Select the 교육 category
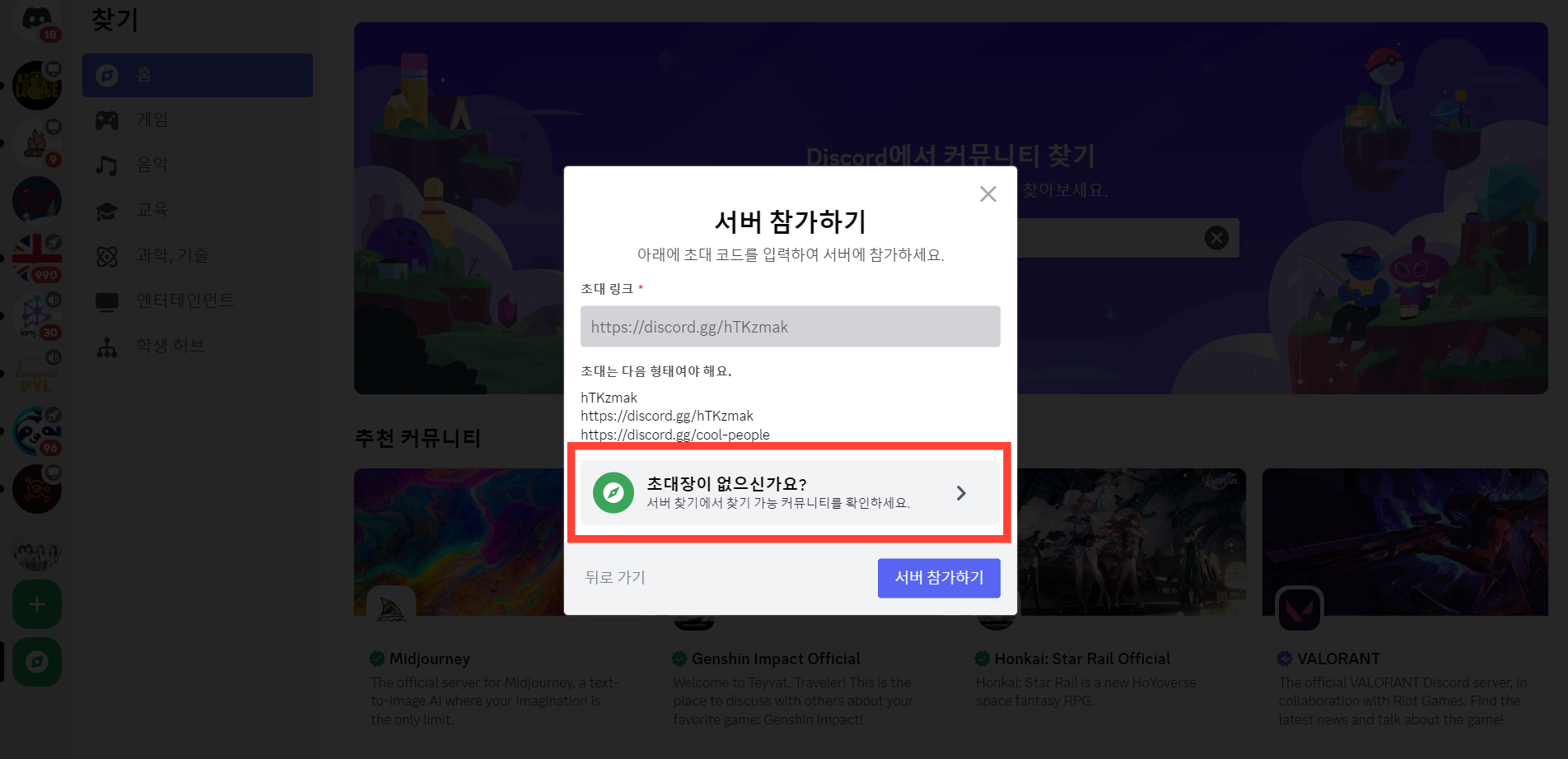 click(x=198, y=211)
